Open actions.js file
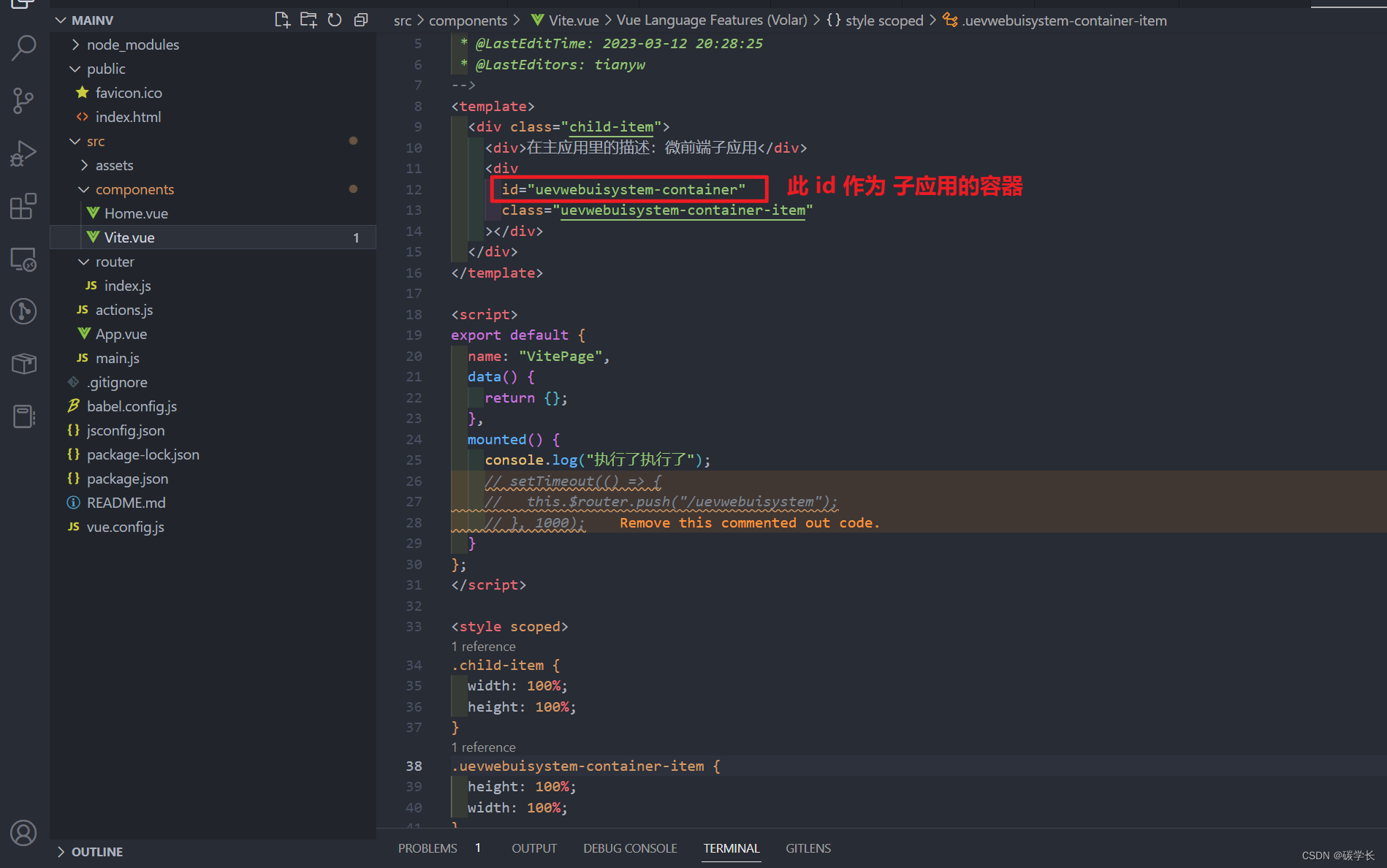1387x868 pixels. click(213, 310)
